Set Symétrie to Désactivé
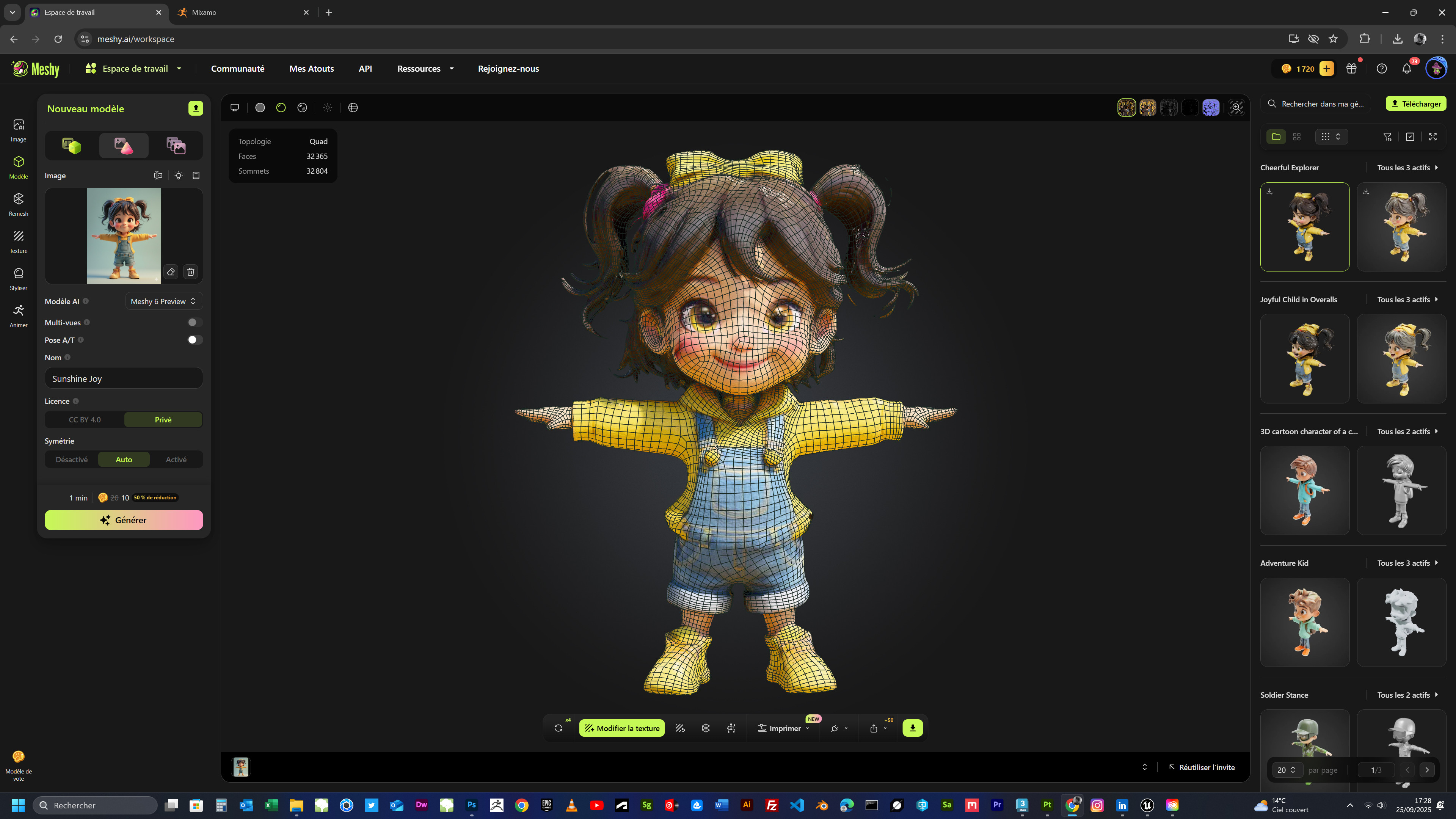 click(72, 460)
